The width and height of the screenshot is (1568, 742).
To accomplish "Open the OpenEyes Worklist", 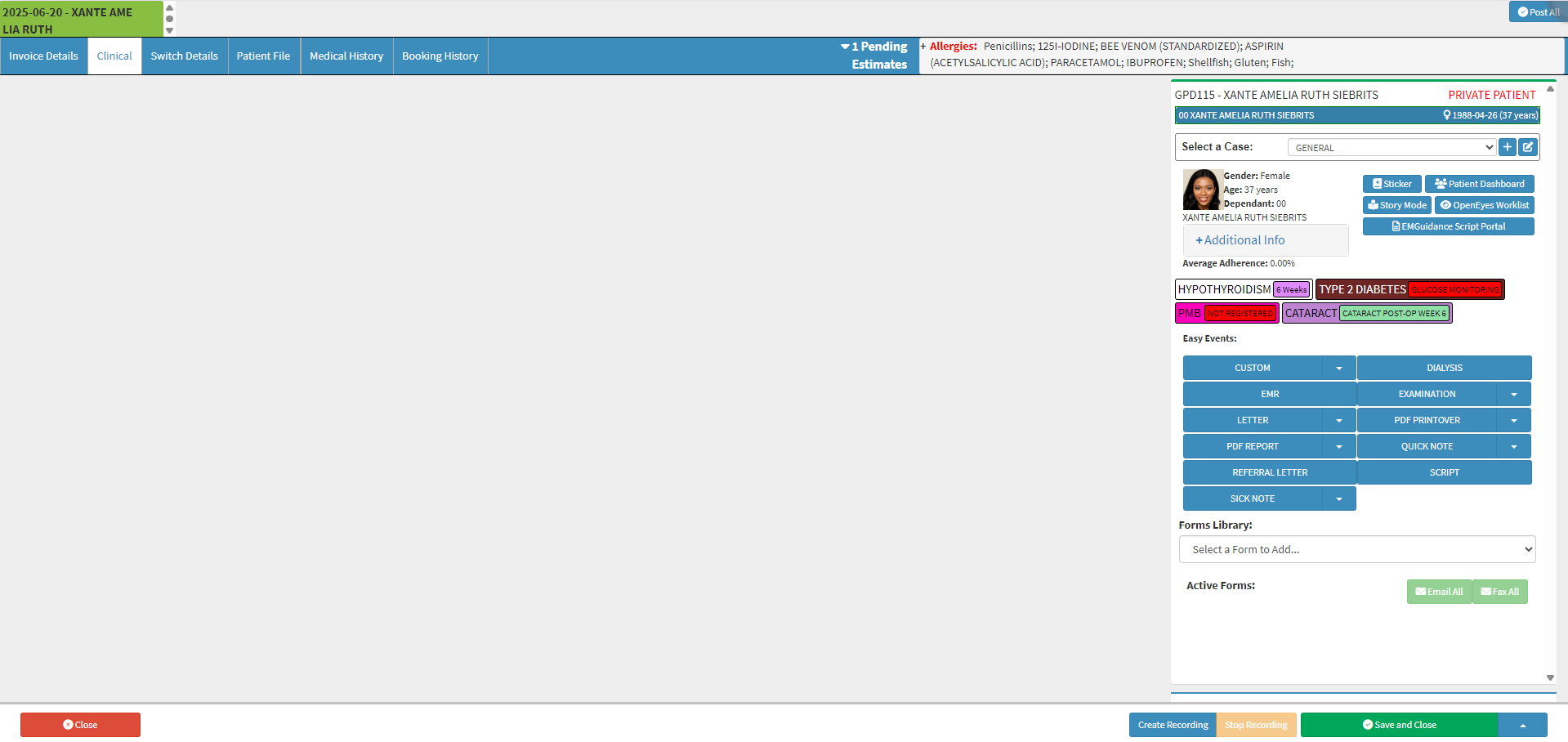I will click(1485, 205).
